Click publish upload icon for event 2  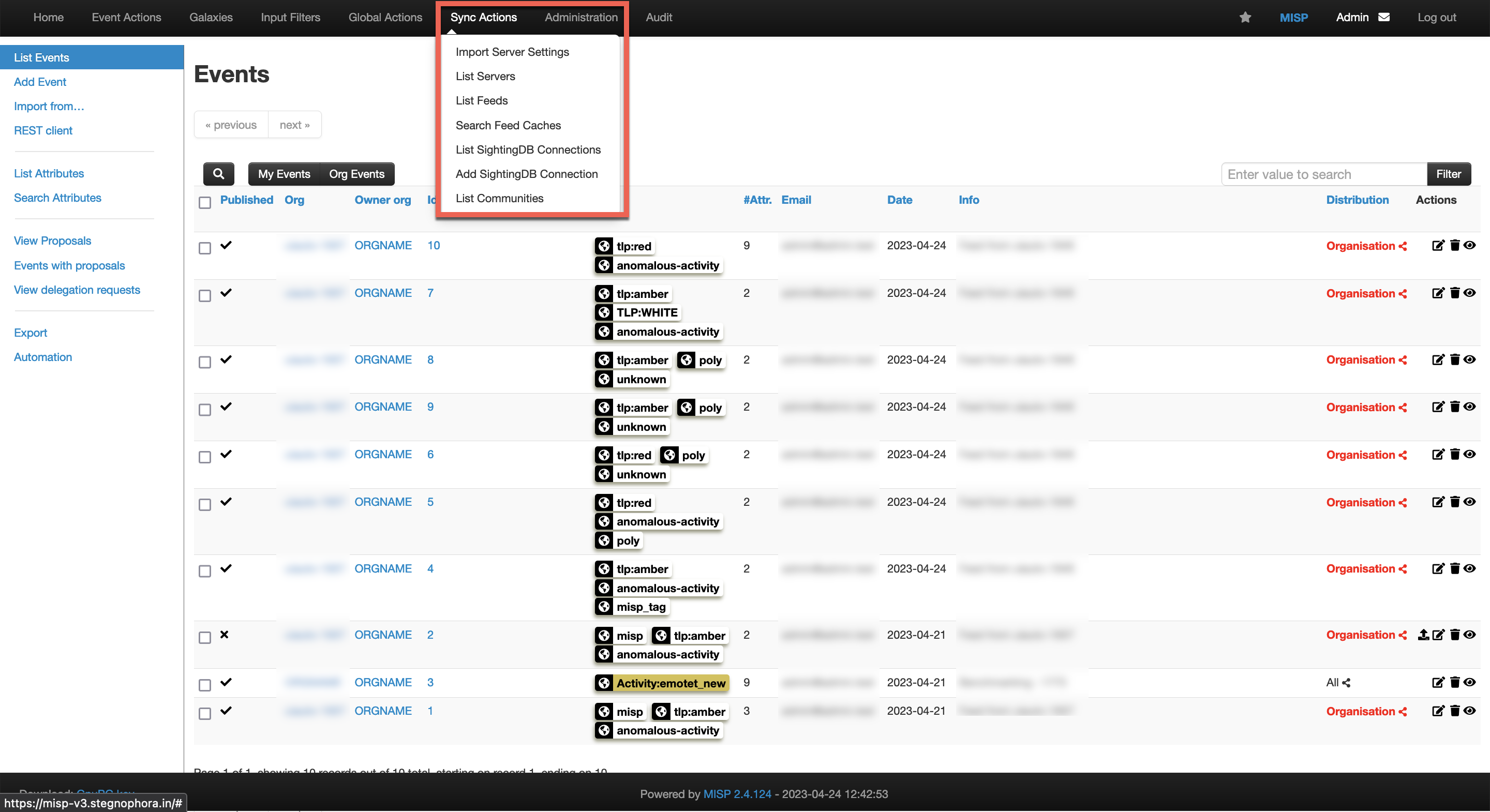click(1423, 635)
